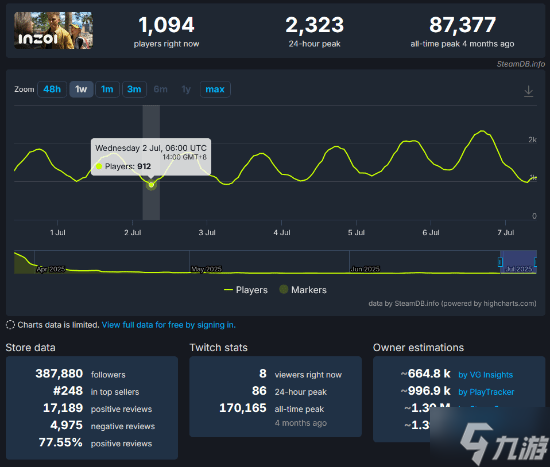Viewport: 550px width, 467px height.
Task: Open the 'by VG Insights' link
Action: (x=485, y=375)
